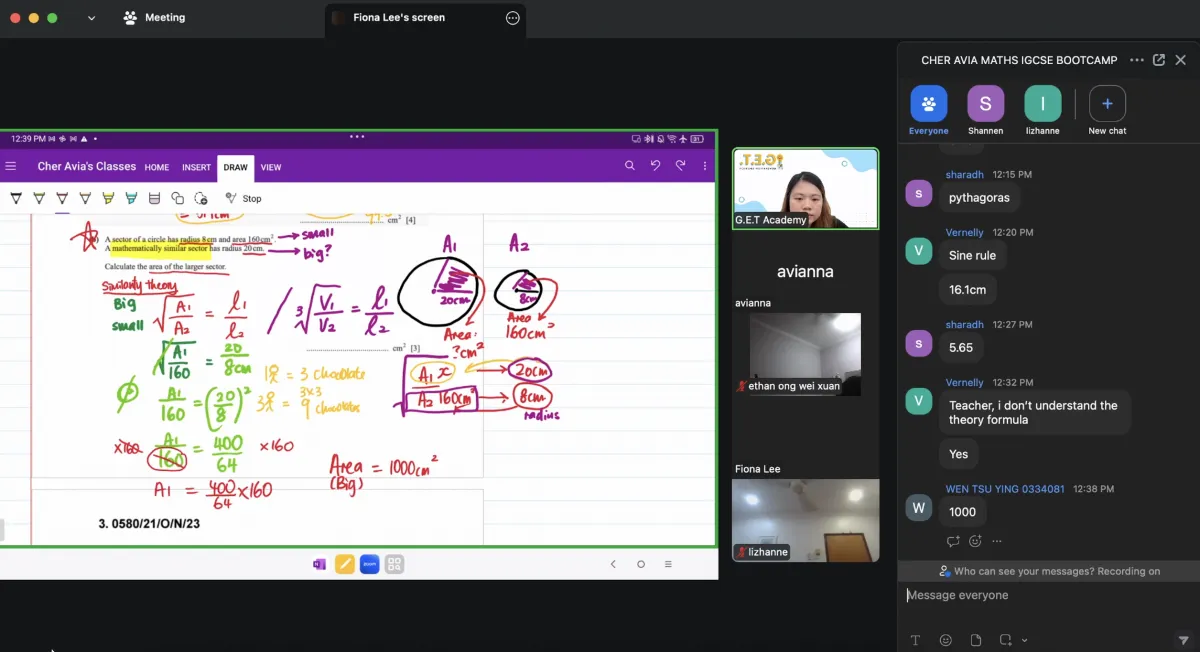This screenshot has width=1200, height=652.
Task: Click the 16.1cm chat message
Action: [x=967, y=290]
